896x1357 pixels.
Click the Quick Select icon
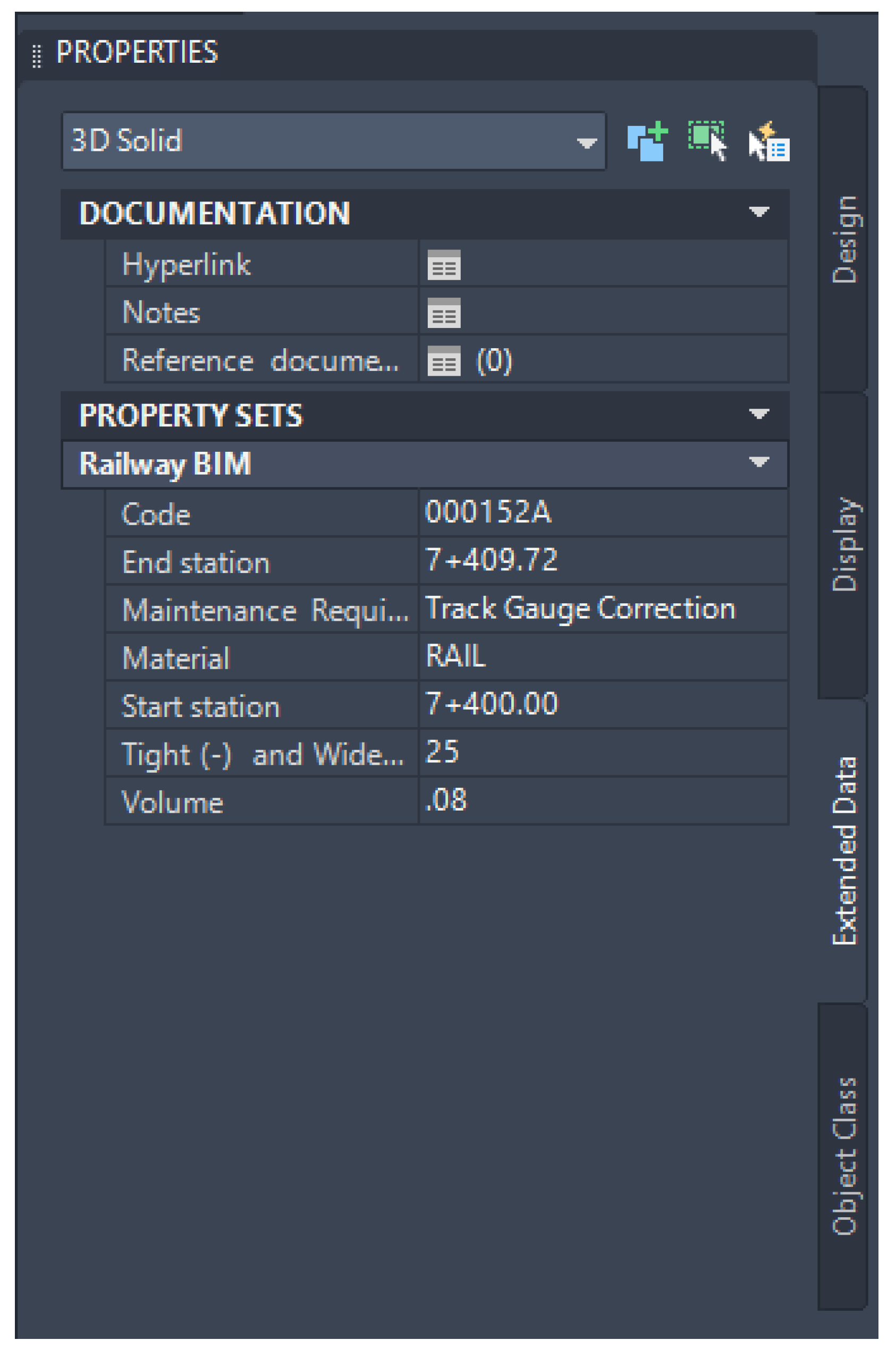pos(769,142)
